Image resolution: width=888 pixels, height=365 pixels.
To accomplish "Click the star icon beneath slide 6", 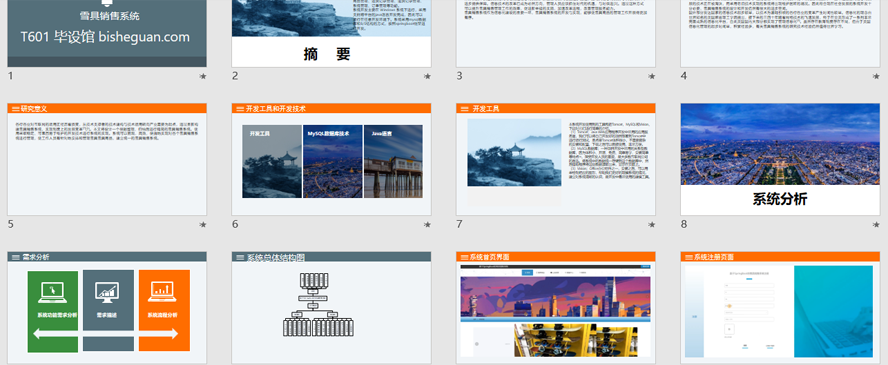I will (427, 225).
